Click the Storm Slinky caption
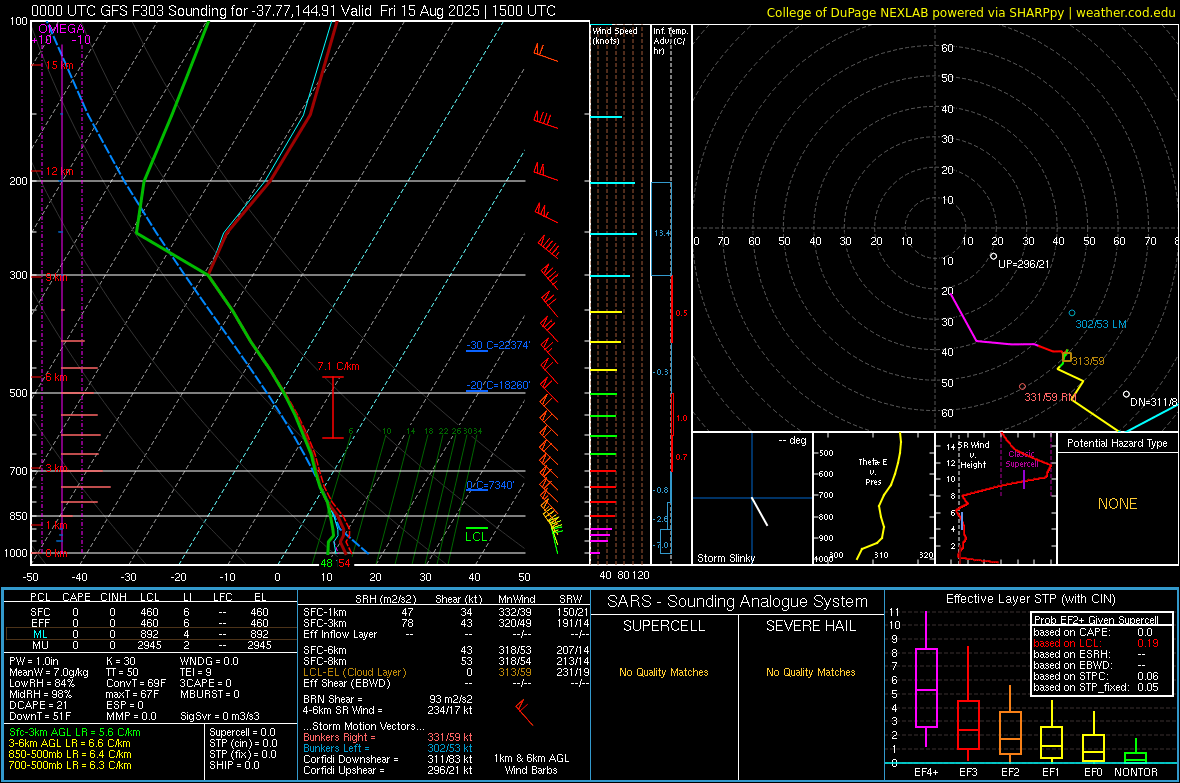1180x783 pixels. [x=726, y=558]
